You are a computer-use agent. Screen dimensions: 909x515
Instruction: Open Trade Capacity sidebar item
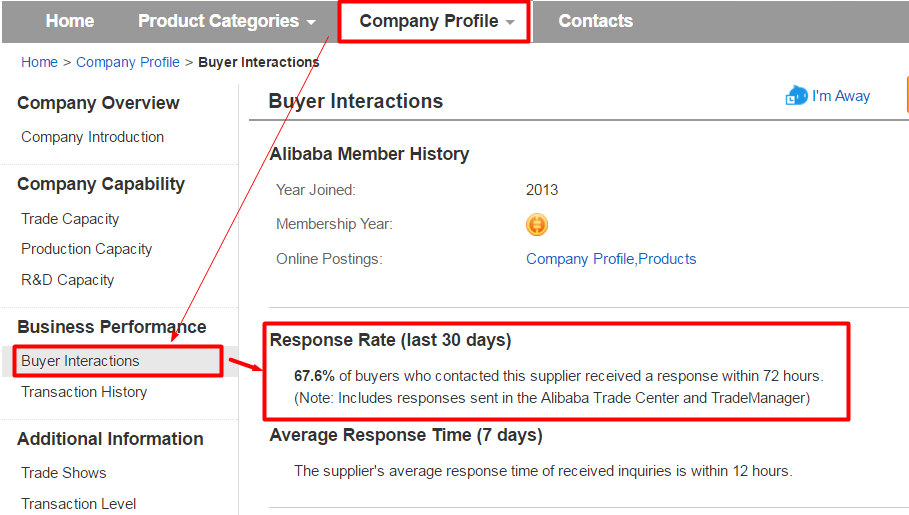(70, 219)
